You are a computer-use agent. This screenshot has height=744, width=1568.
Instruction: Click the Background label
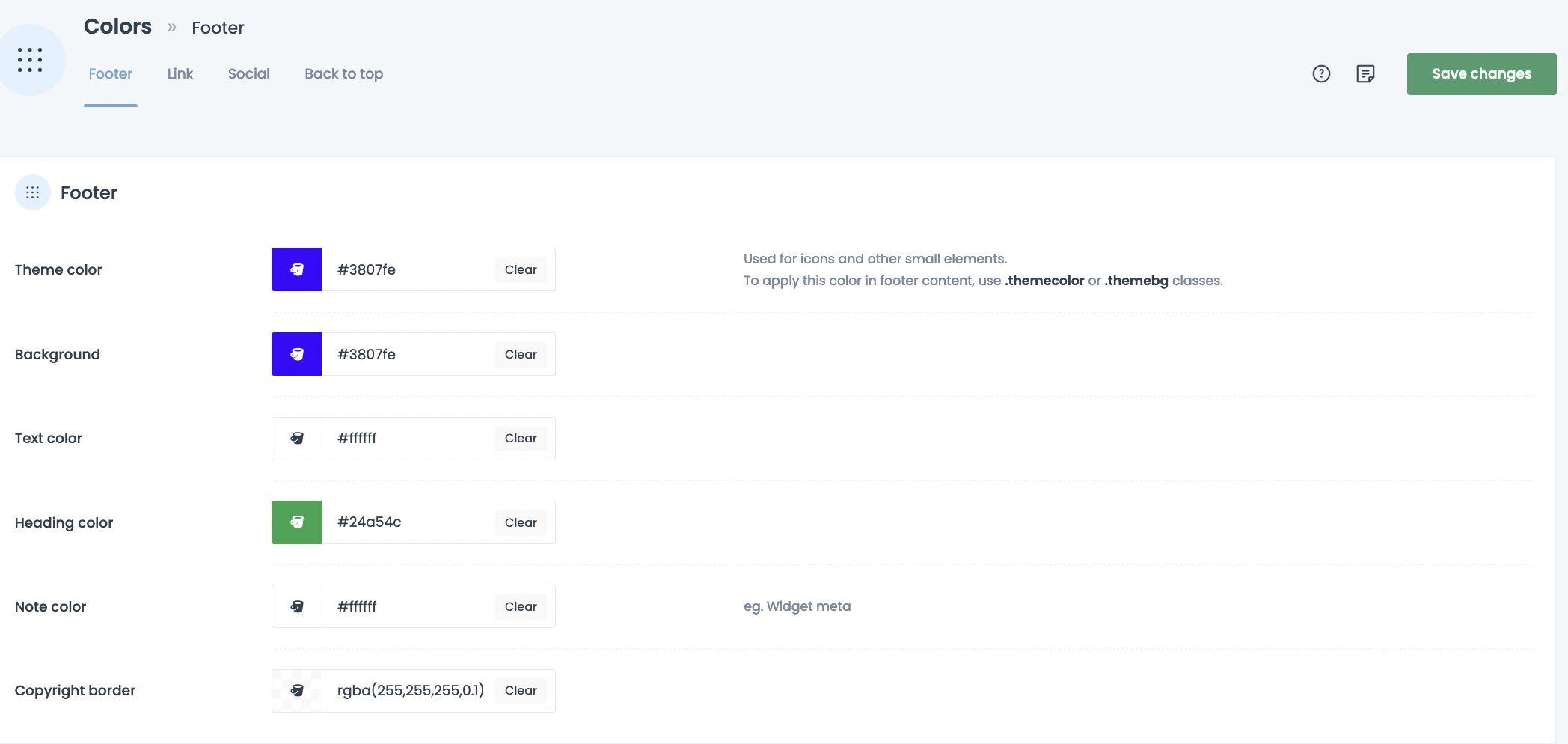tap(58, 354)
